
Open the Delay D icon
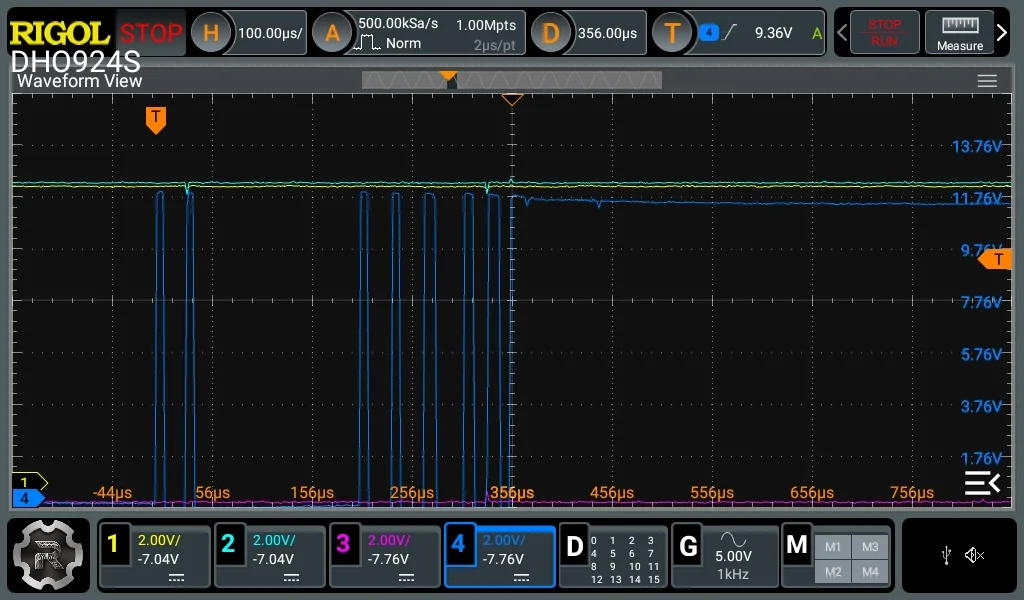pyautogui.click(x=551, y=33)
